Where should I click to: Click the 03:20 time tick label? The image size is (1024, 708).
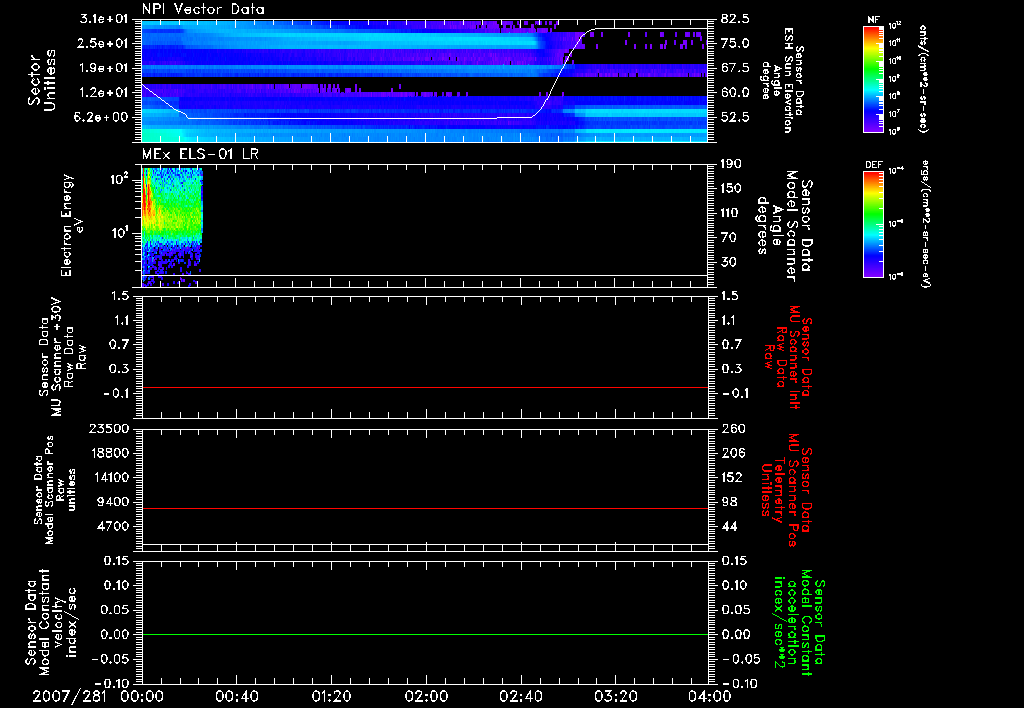pyautogui.click(x=615, y=696)
